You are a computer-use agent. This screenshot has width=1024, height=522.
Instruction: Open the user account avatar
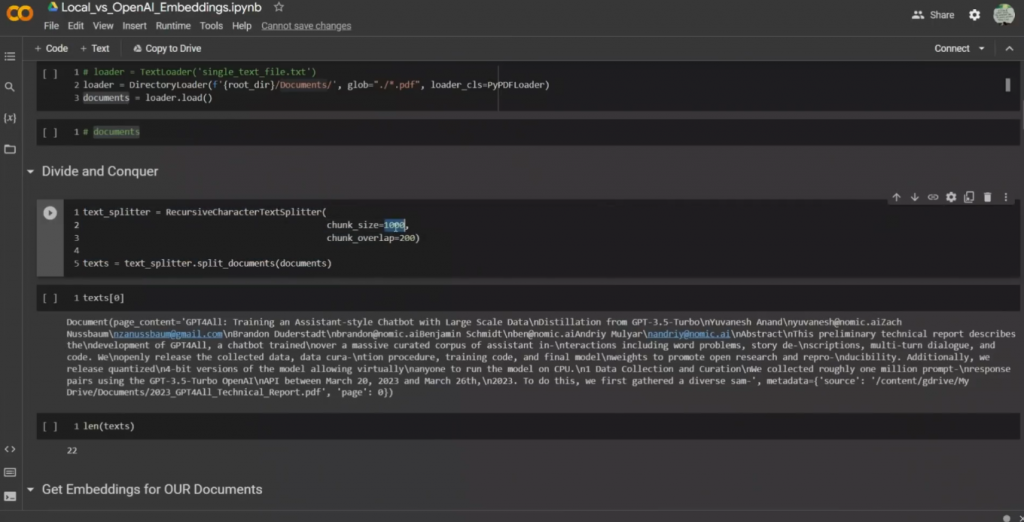[1004, 14]
